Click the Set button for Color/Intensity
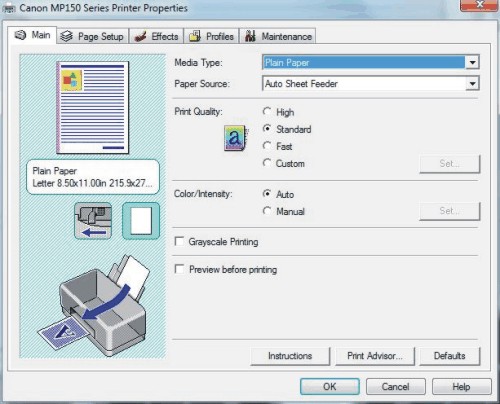The height and width of the screenshot is (404, 500). 450,211
